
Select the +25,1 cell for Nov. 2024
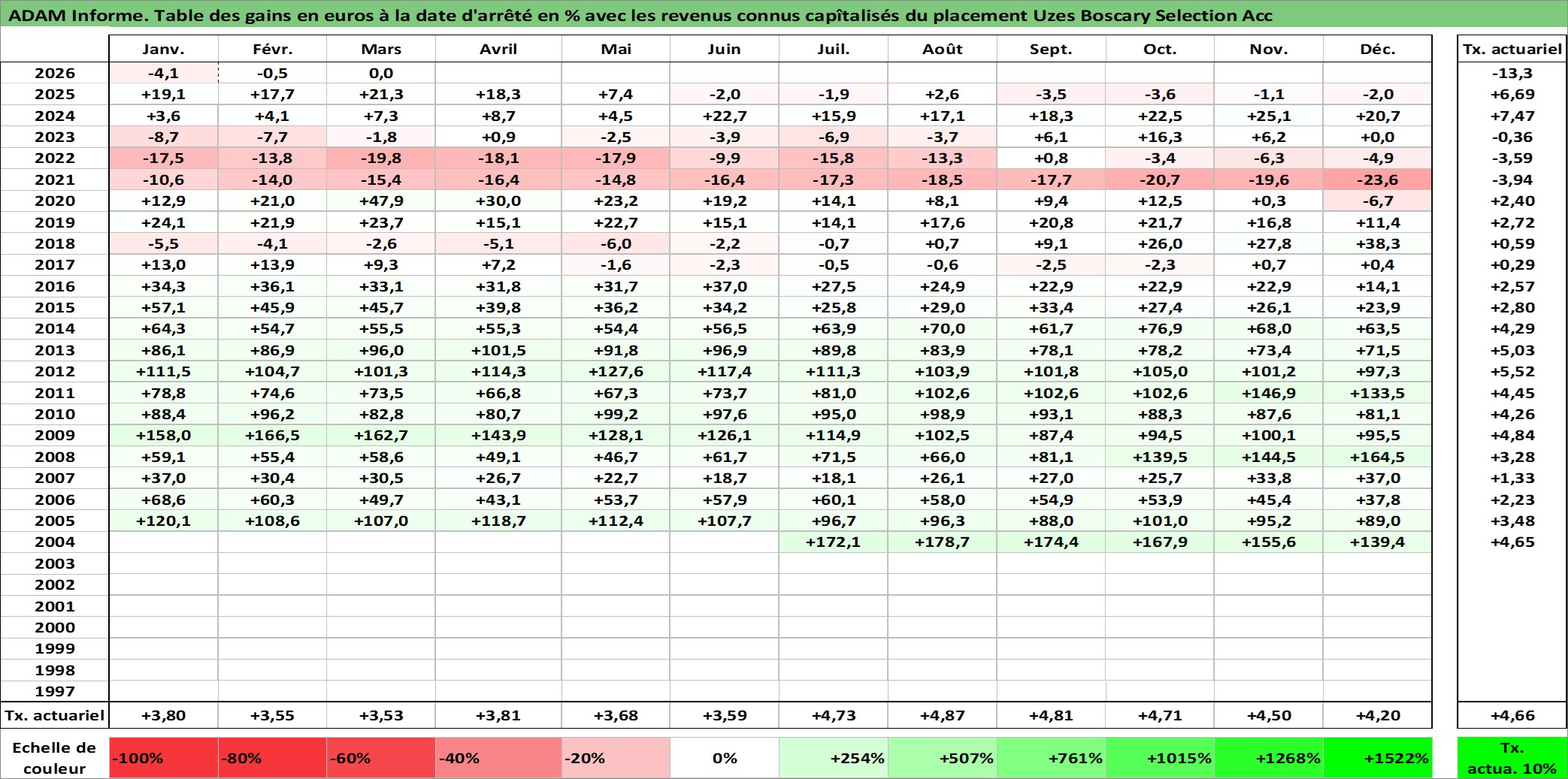(x=1269, y=116)
